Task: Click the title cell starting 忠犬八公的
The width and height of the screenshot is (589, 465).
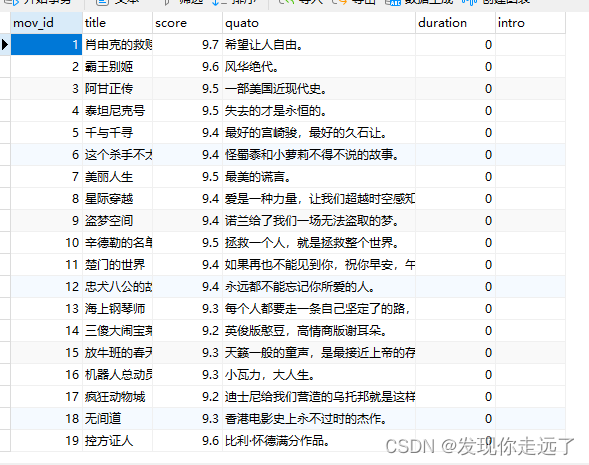Action: [118, 287]
